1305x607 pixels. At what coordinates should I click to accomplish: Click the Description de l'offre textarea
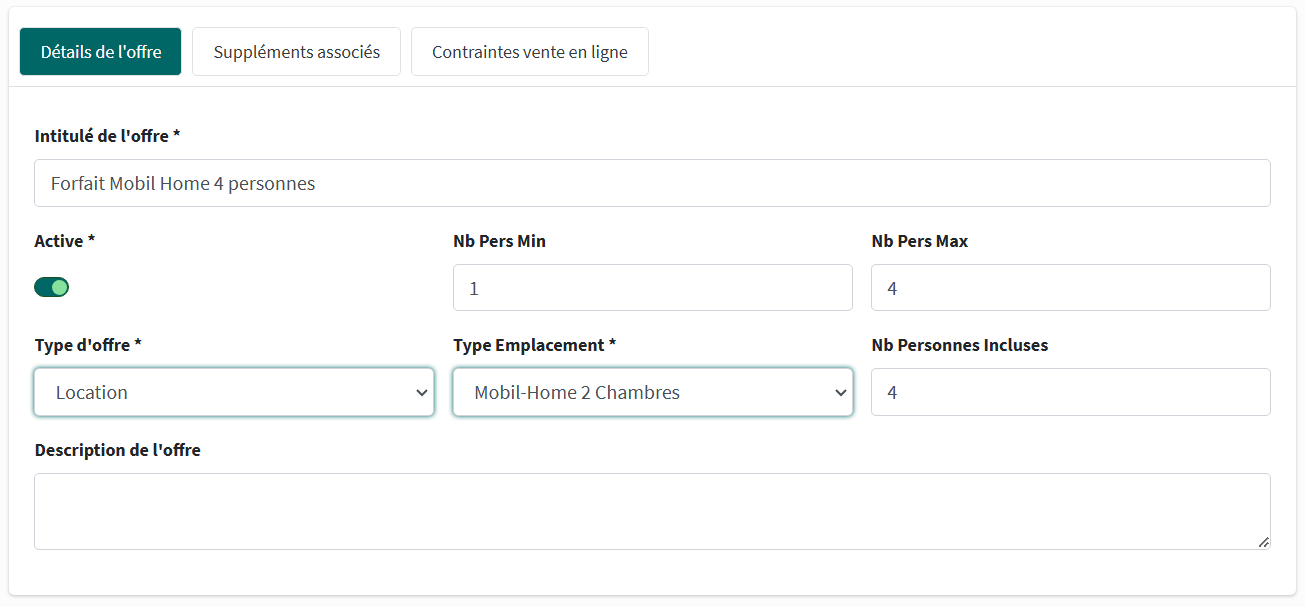pyautogui.click(x=652, y=511)
